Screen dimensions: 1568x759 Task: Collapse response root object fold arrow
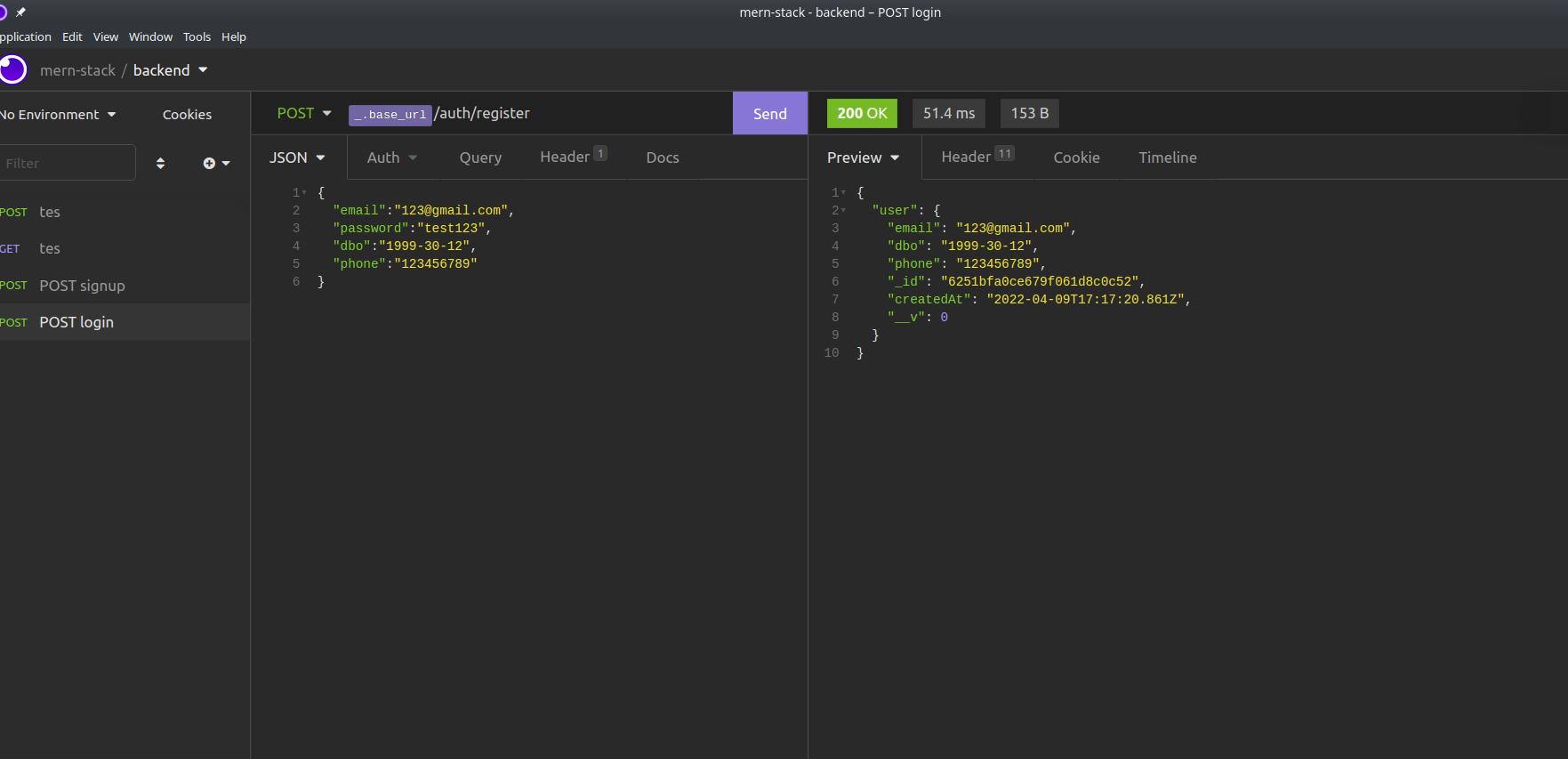(x=843, y=192)
